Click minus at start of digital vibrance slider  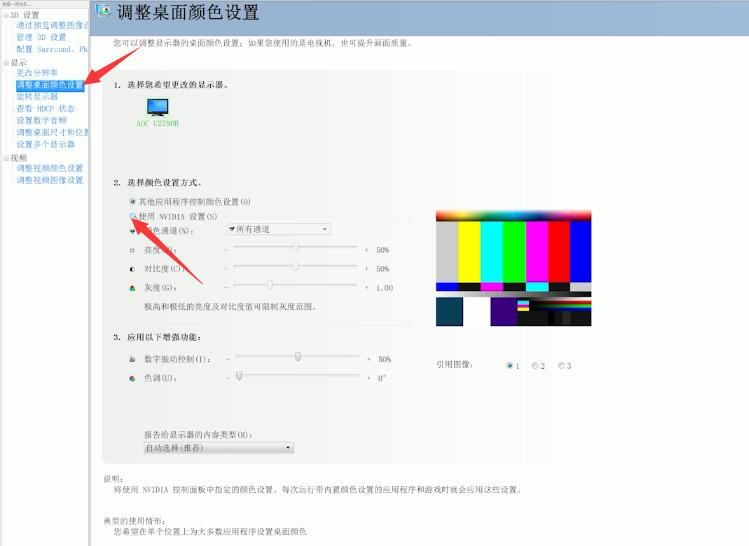coord(228,359)
